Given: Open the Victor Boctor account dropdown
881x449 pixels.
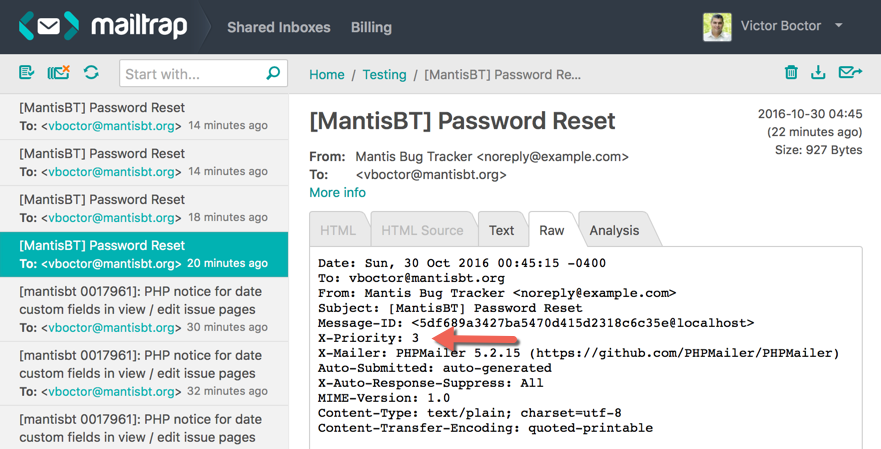Looking at the screenshot, I should click(x=838, y=26).
